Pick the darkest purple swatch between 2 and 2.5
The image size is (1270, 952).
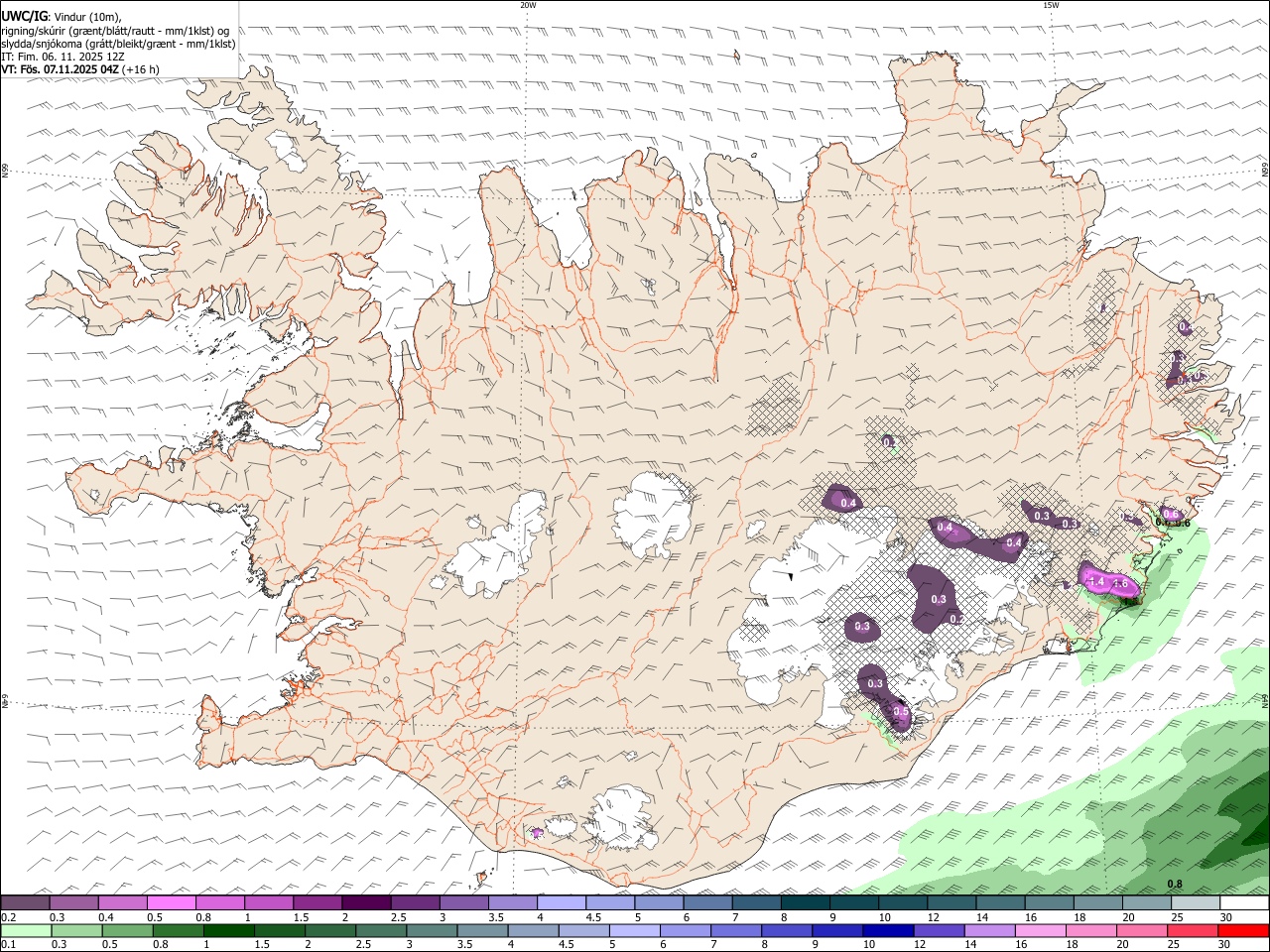[366, 903]
